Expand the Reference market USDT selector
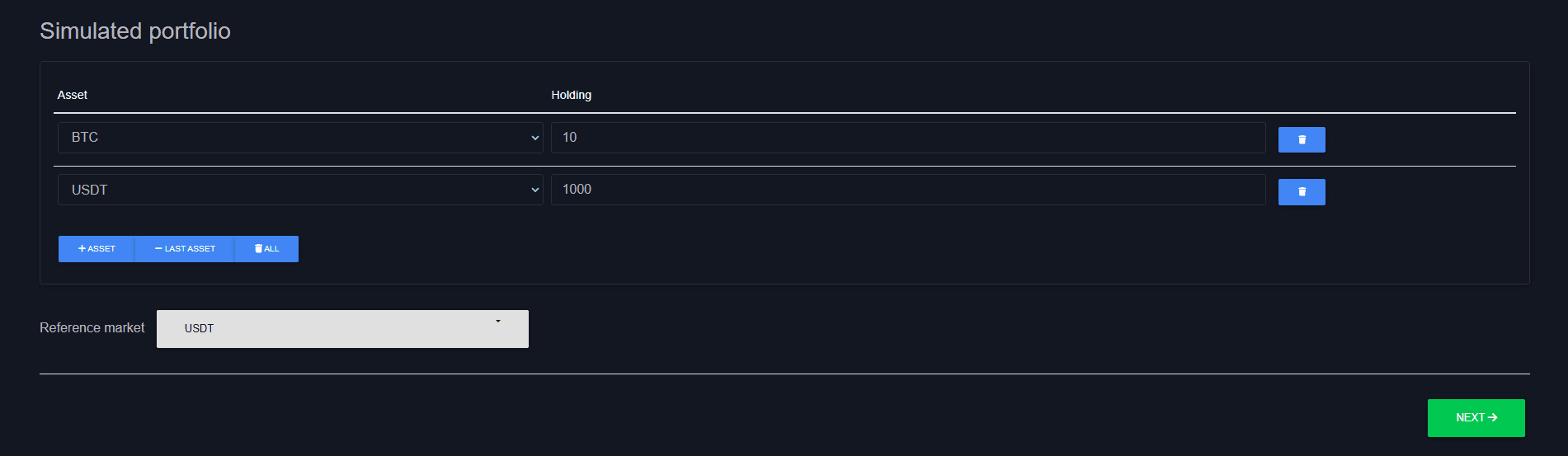1568x456 pixels. pyautogui.click(x=342, y=329)
